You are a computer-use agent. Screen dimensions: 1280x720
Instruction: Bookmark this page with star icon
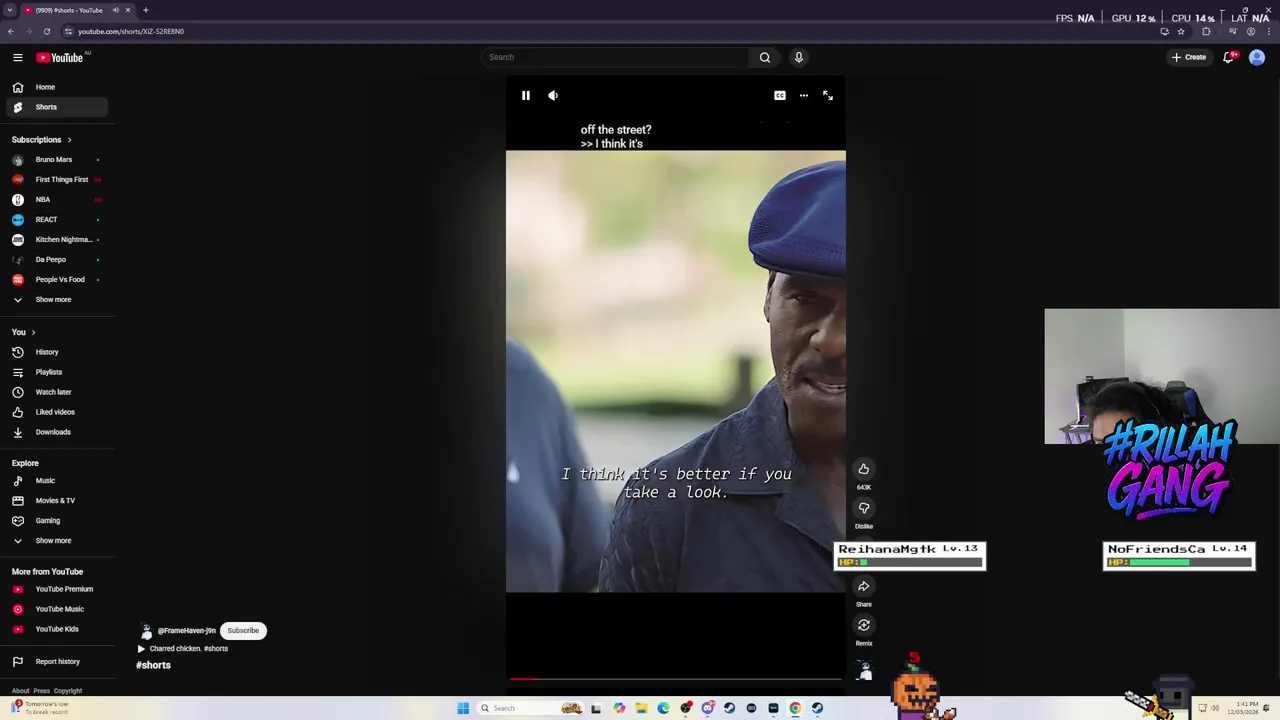click(1181, 31)
